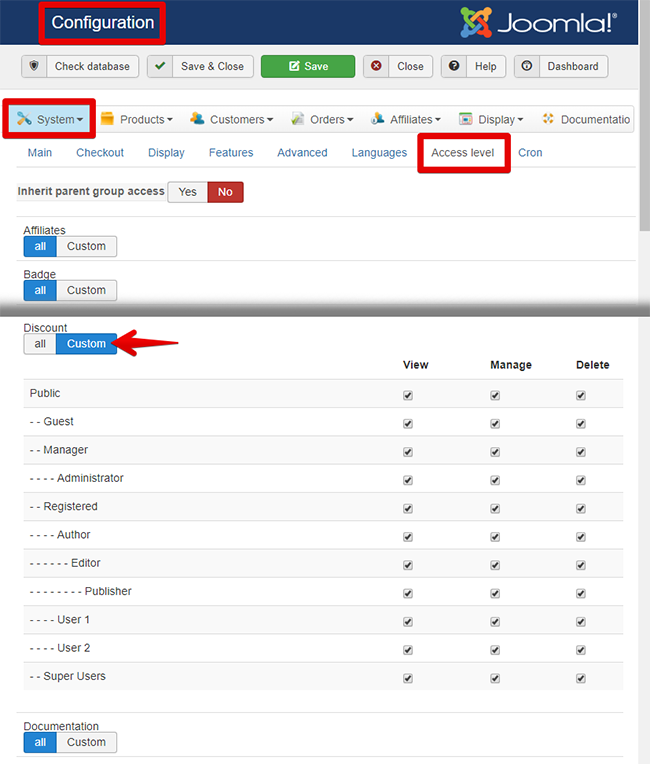Switch to the Languages tab

pos(379,153)
